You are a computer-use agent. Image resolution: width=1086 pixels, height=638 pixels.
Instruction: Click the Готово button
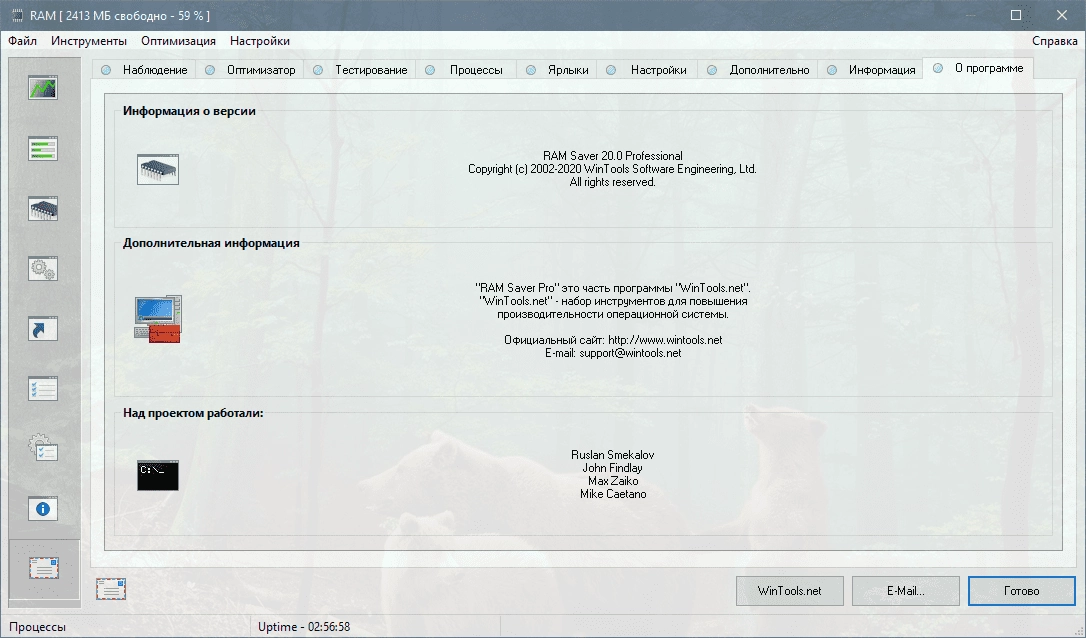pos(1022,591)
